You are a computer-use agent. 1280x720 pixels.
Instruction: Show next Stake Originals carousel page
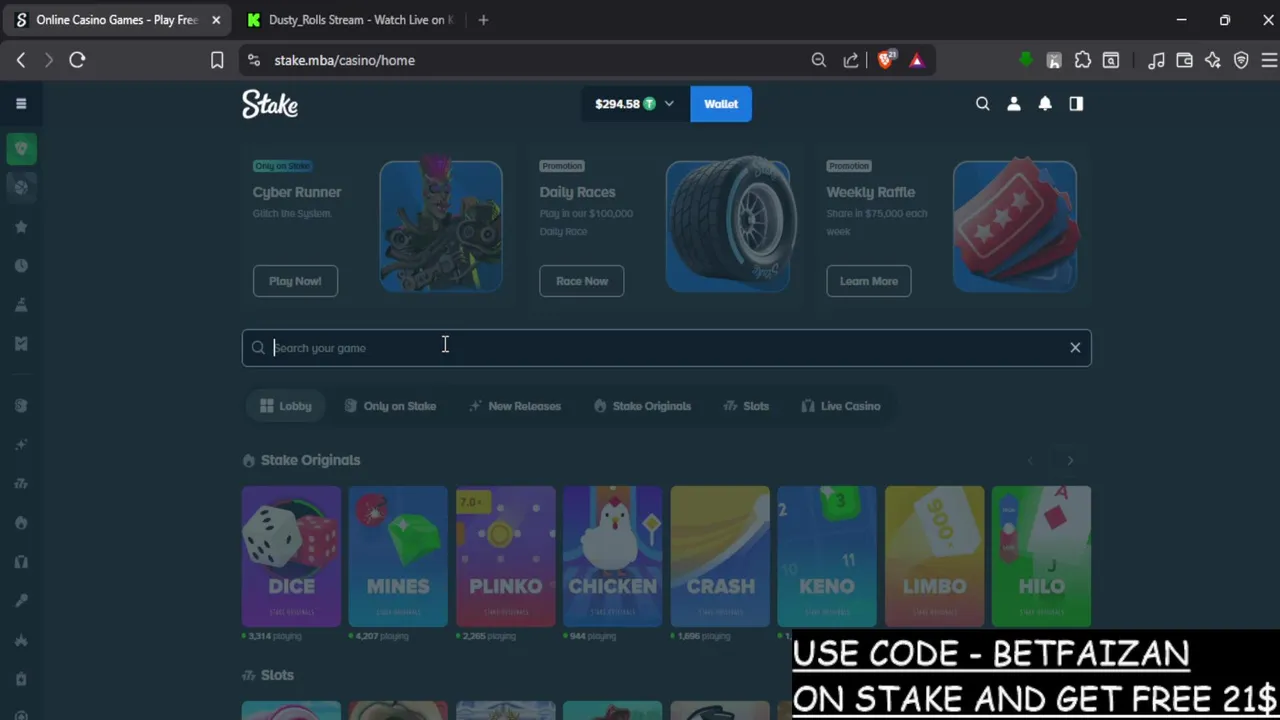(x=1070, y=460)
